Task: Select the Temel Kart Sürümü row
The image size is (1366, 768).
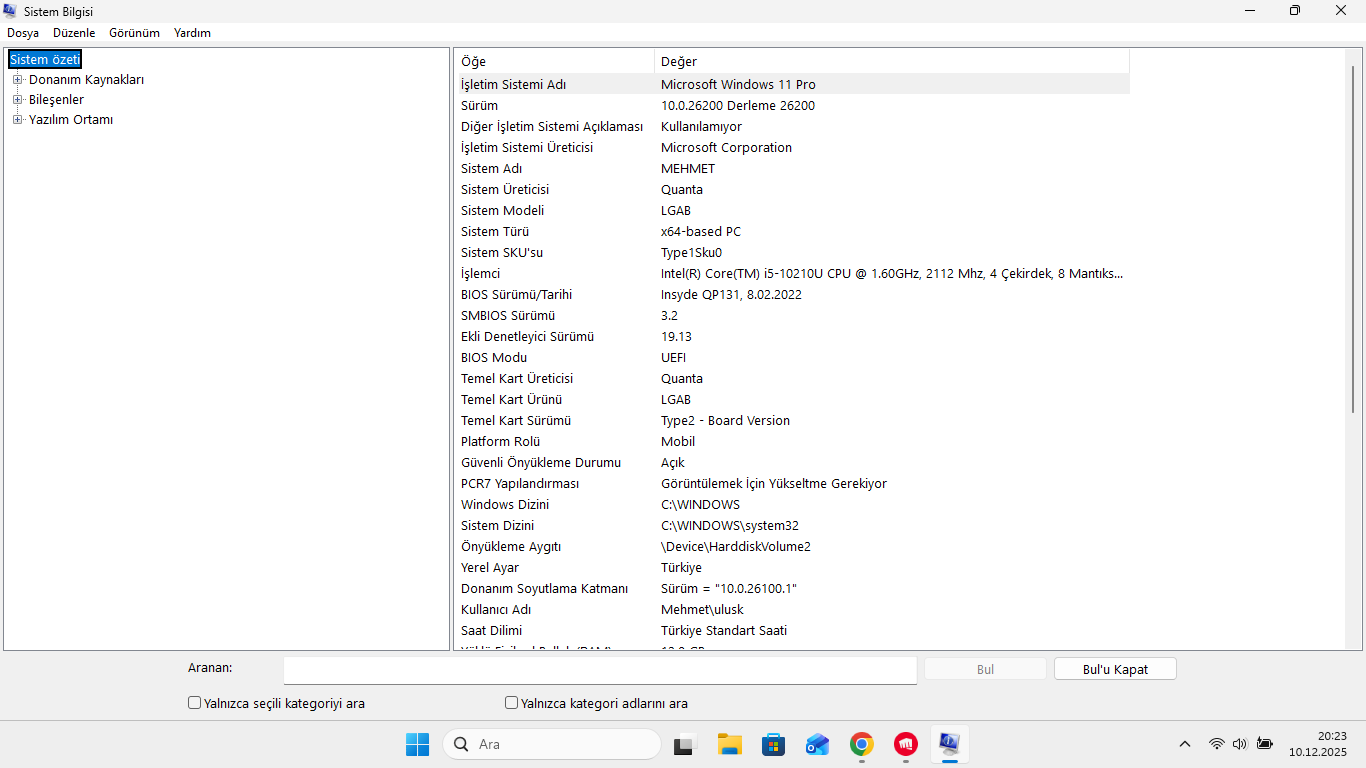Action: point(792,421)
